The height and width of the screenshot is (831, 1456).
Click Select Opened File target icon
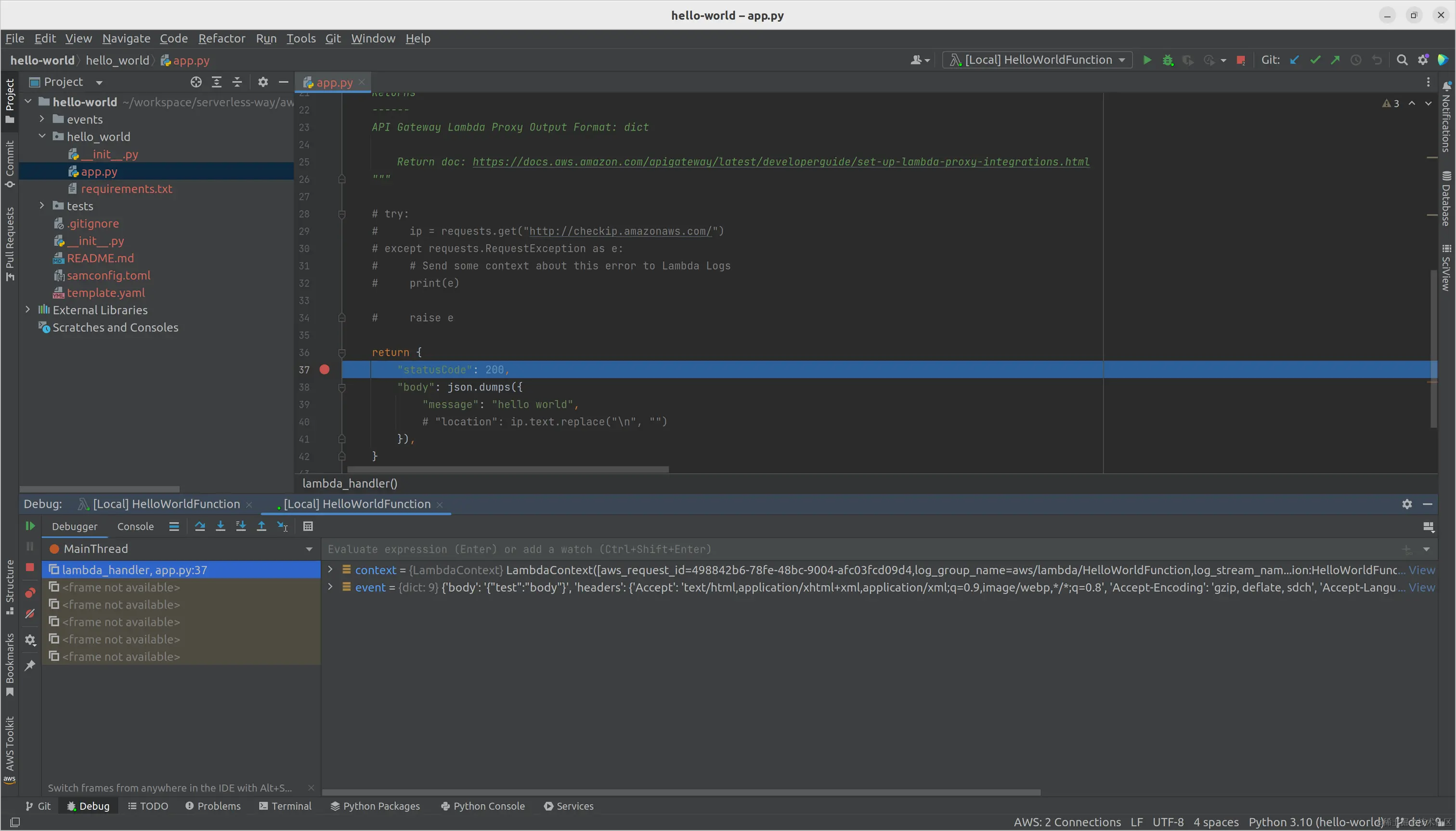[196, 82]
